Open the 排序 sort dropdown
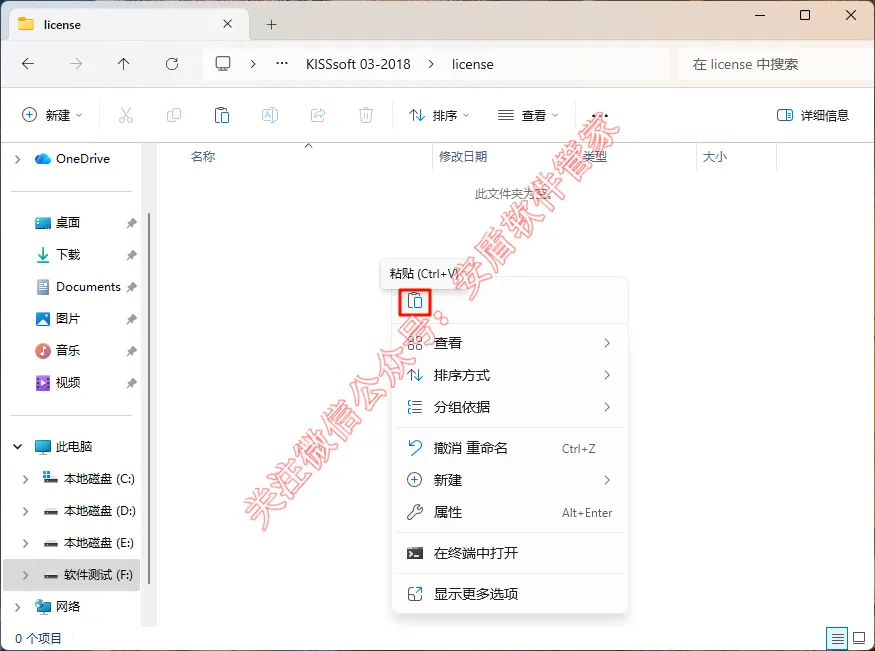The width and height of the screenshot is (875, 651). pos(440,115)
